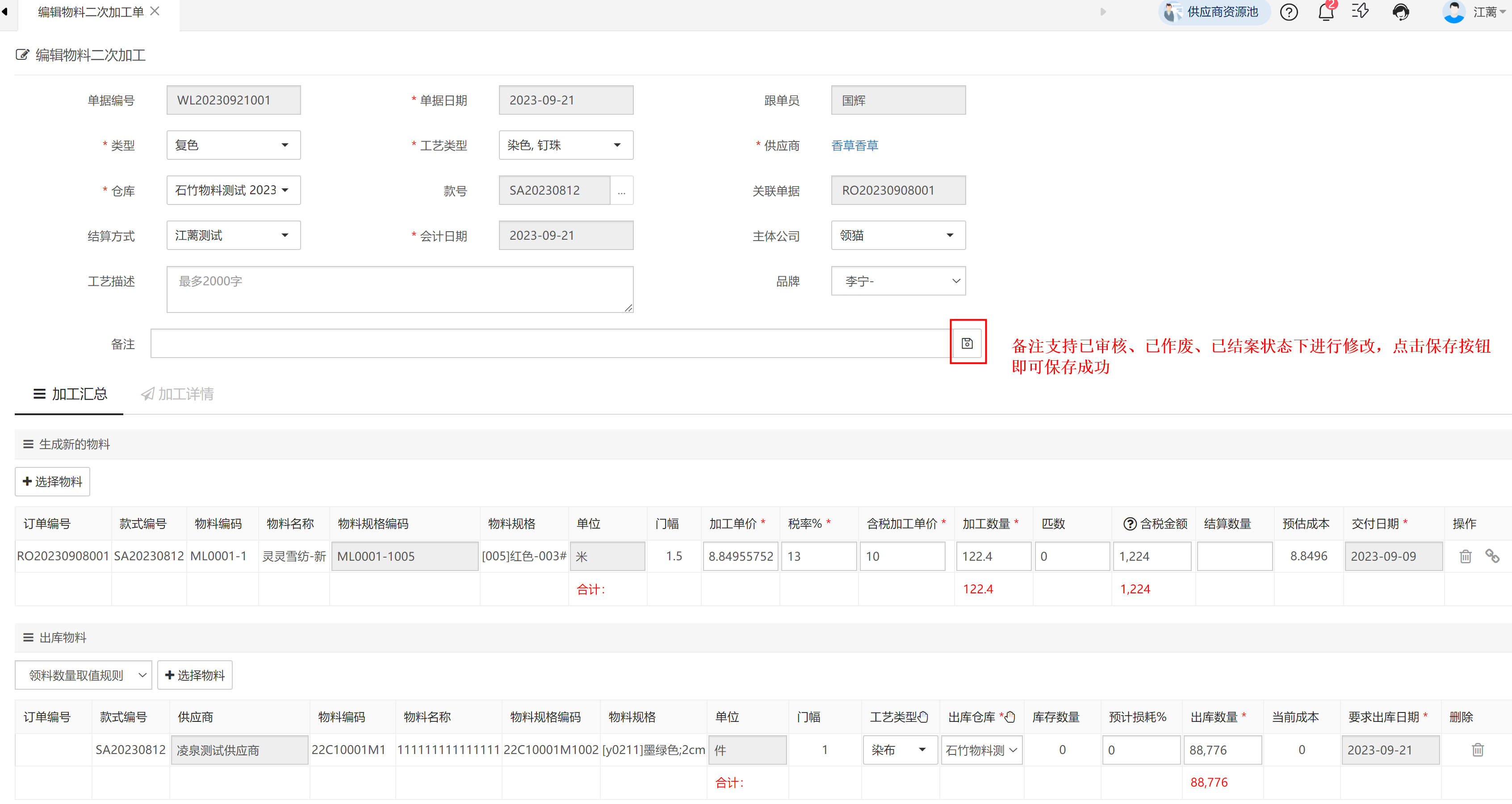The width and height of the screenshot is (1512, 804).
Task: Expand the 领料数量取值规则 dropdown
Action: click(x=84, y=675)
